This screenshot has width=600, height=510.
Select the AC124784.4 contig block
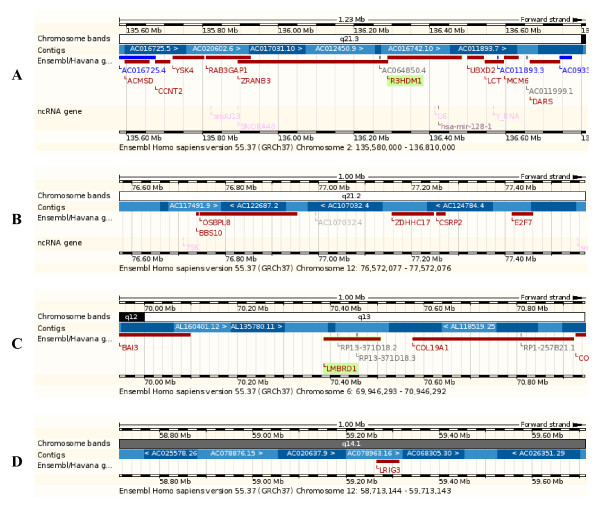(460, 206)
